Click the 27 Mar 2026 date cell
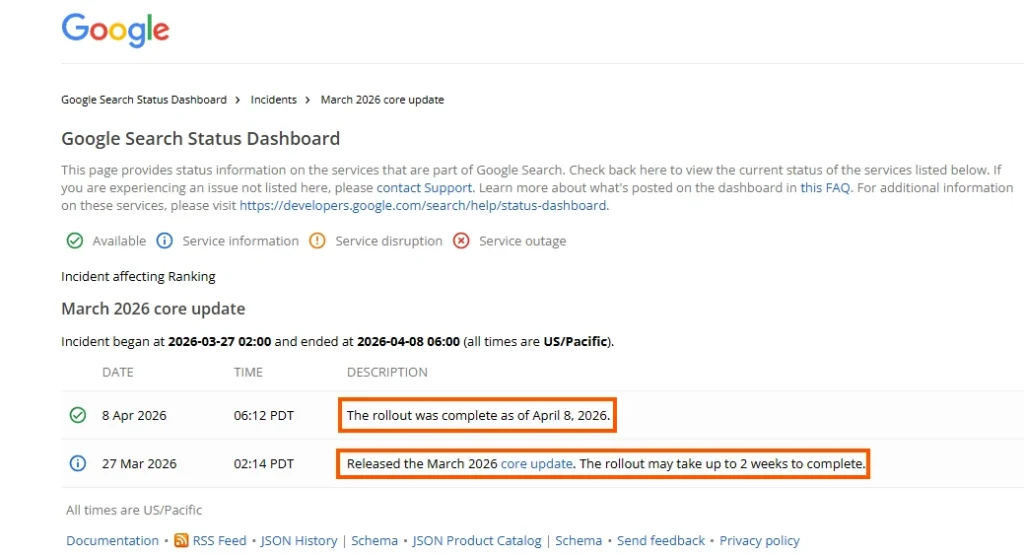This screenshot has width=1024, height=554. click(x=139, y=464)
